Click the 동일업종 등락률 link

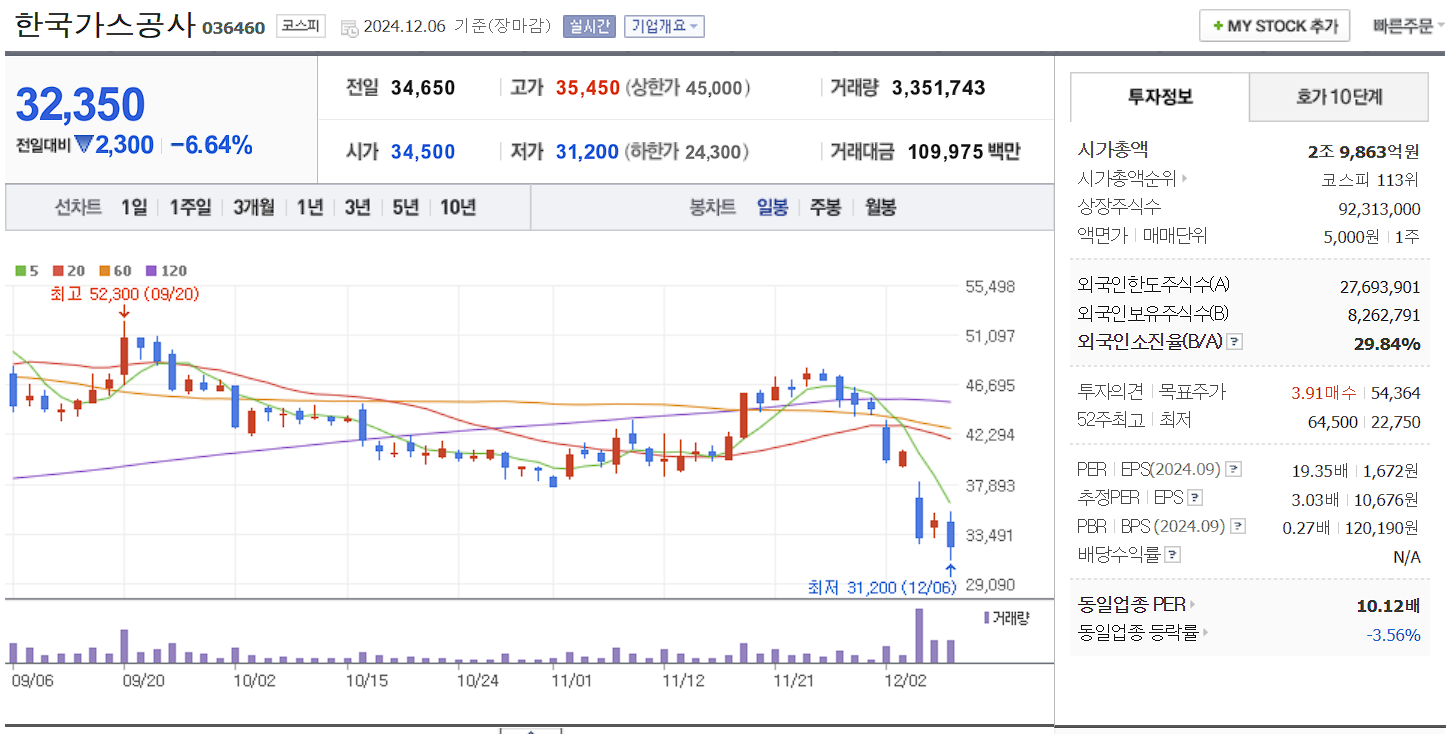[x=1138, y=633]
